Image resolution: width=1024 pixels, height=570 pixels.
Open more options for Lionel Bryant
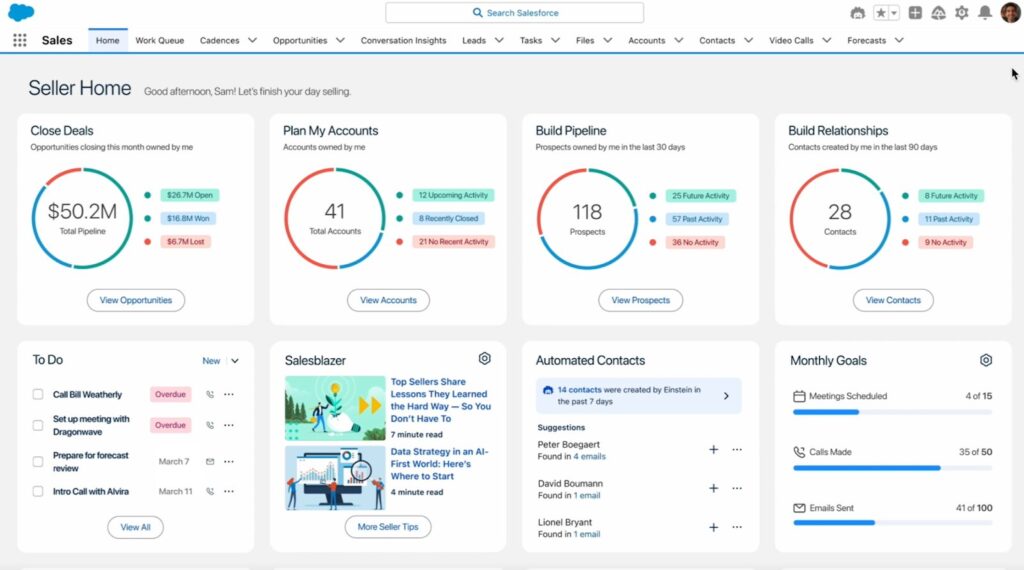point(737,527)
